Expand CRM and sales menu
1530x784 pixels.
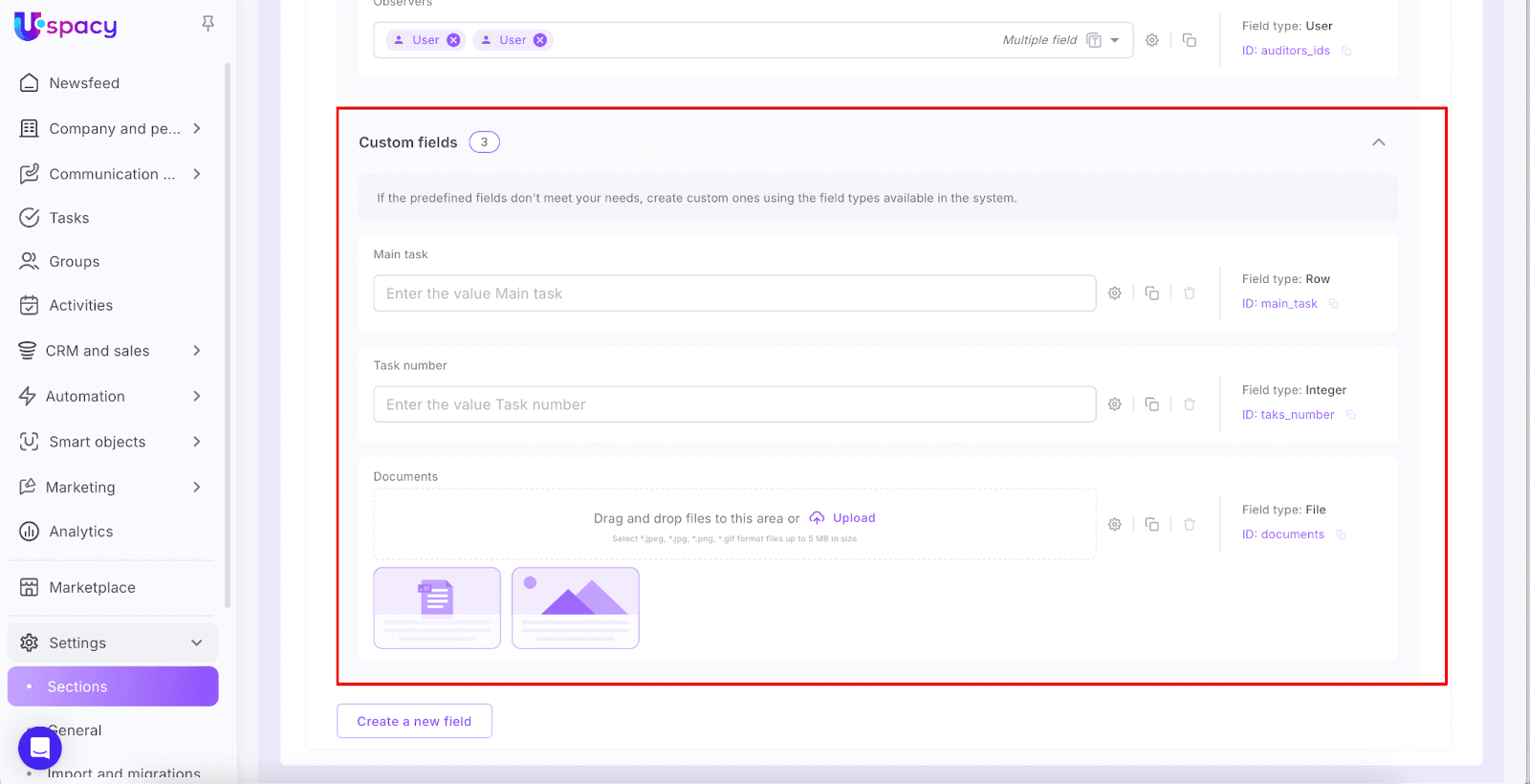pyautogui.click(x=196, y=351)
